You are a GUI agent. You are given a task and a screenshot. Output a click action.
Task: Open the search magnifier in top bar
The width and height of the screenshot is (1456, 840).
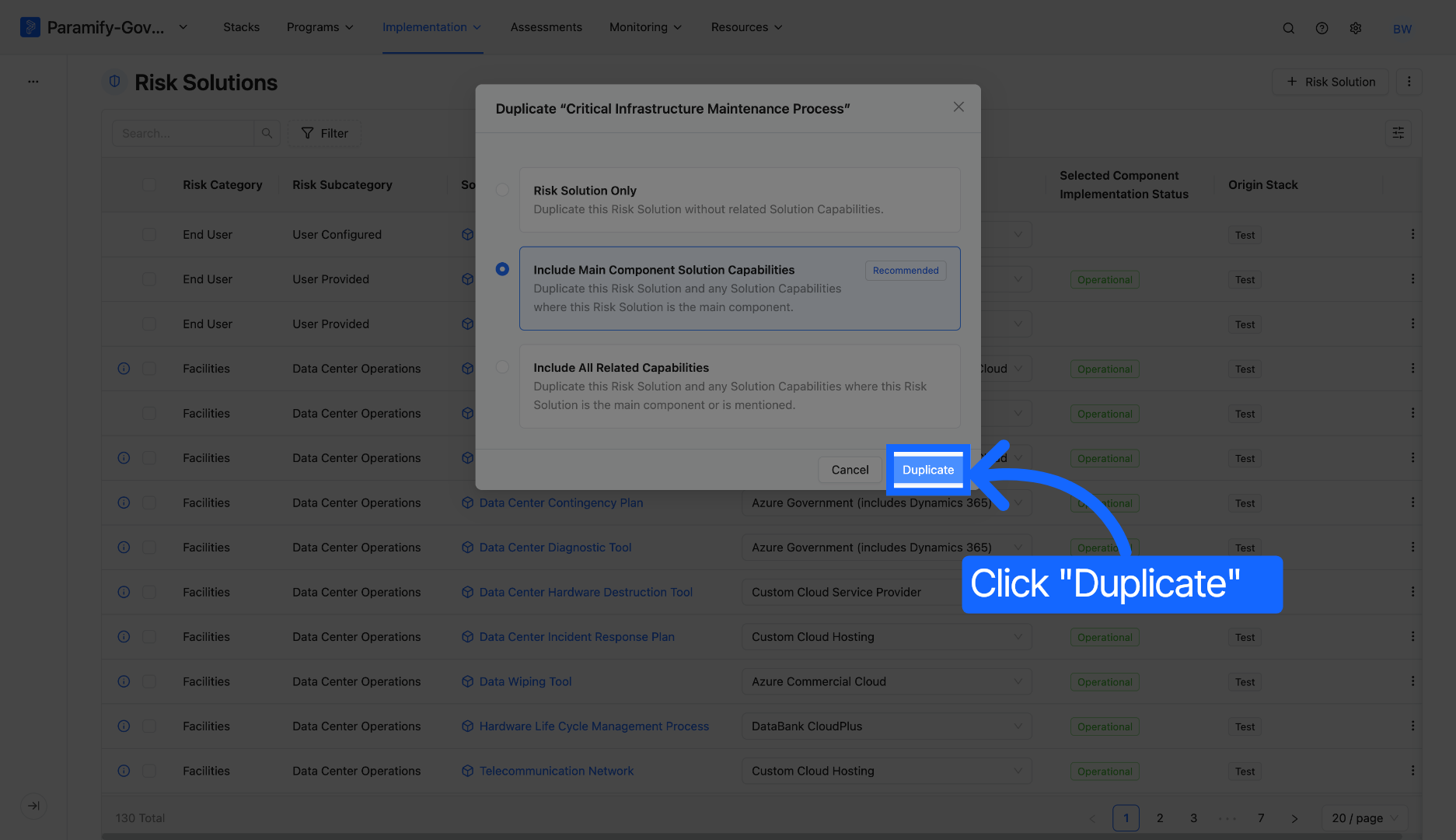(1288, 28)
